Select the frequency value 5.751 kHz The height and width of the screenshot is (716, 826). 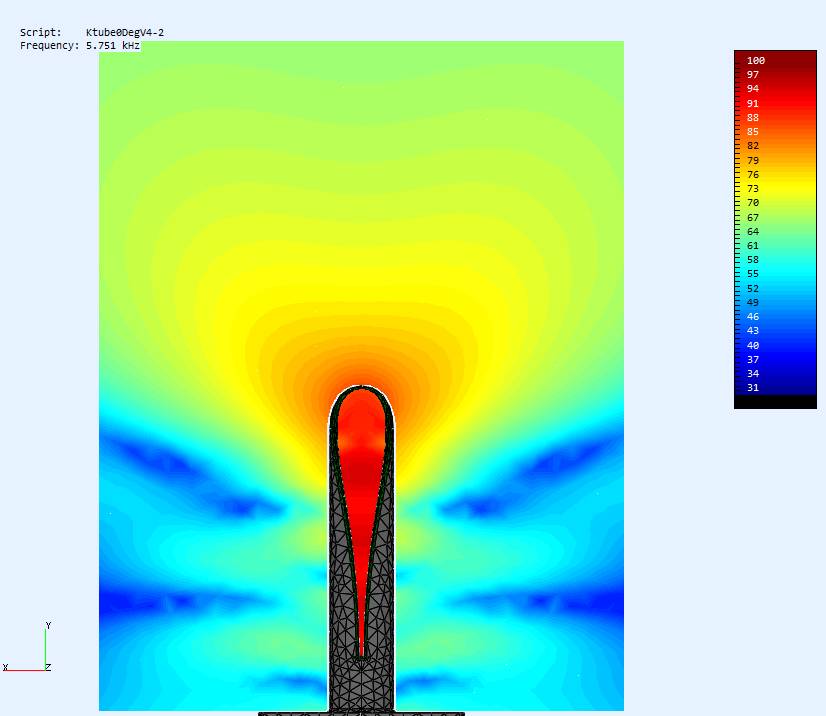click(x=113, y=46)
